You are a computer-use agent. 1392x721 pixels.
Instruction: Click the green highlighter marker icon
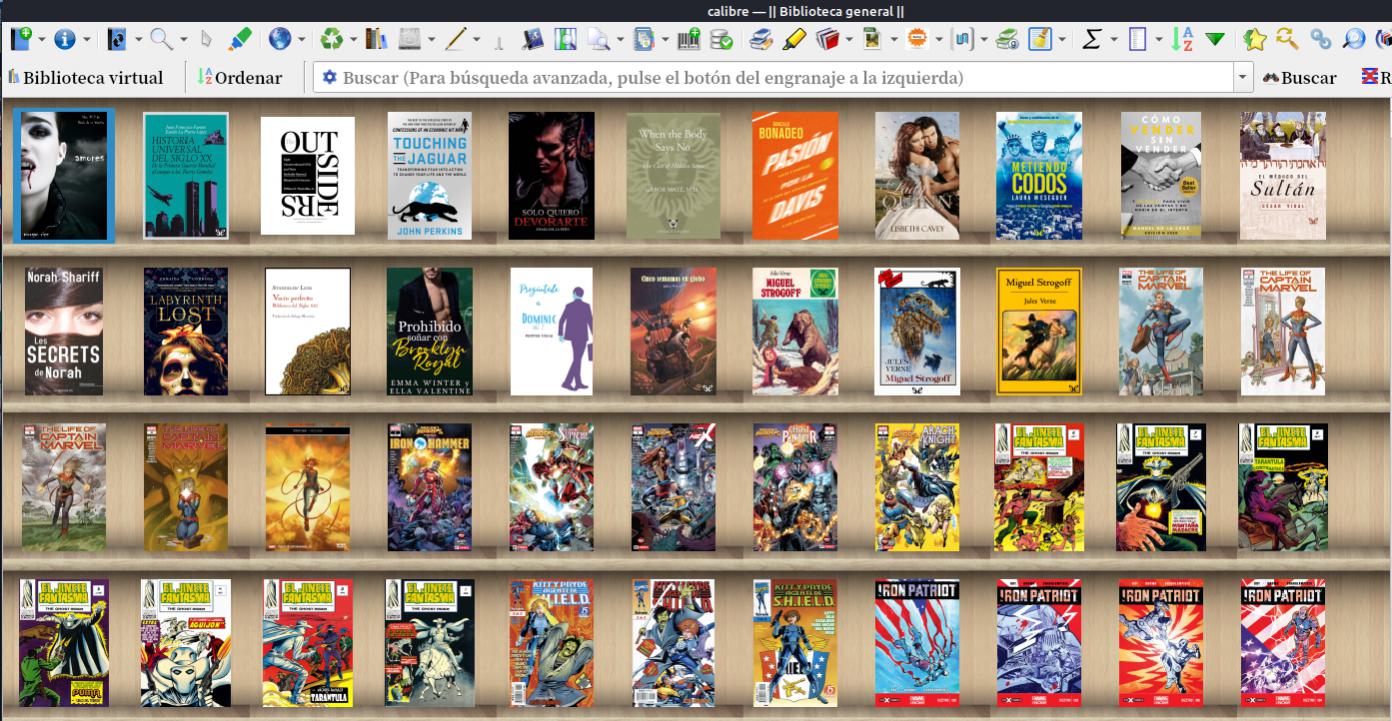tap(240, 39)
